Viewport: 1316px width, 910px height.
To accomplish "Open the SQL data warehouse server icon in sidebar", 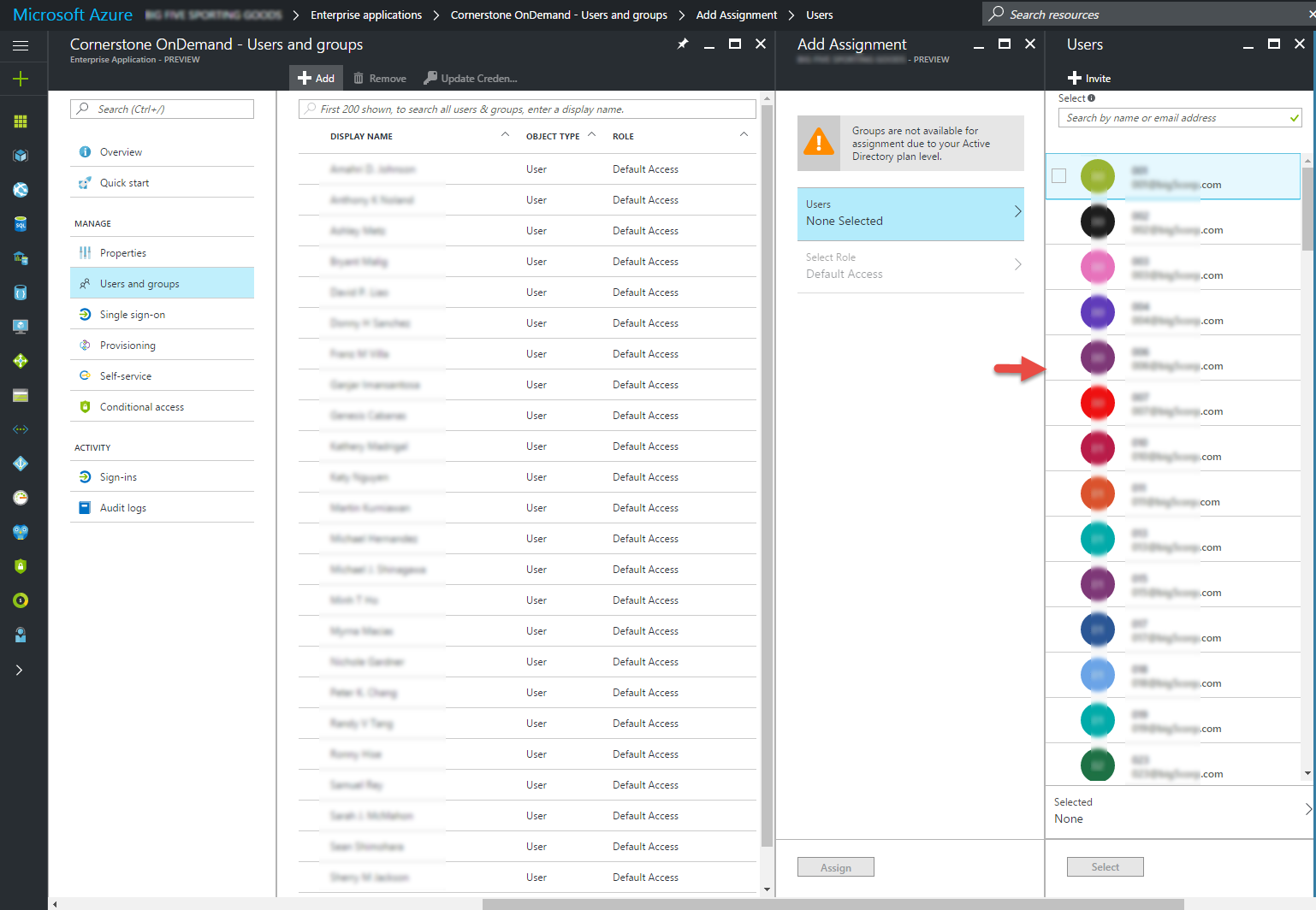I will [21, 258].
